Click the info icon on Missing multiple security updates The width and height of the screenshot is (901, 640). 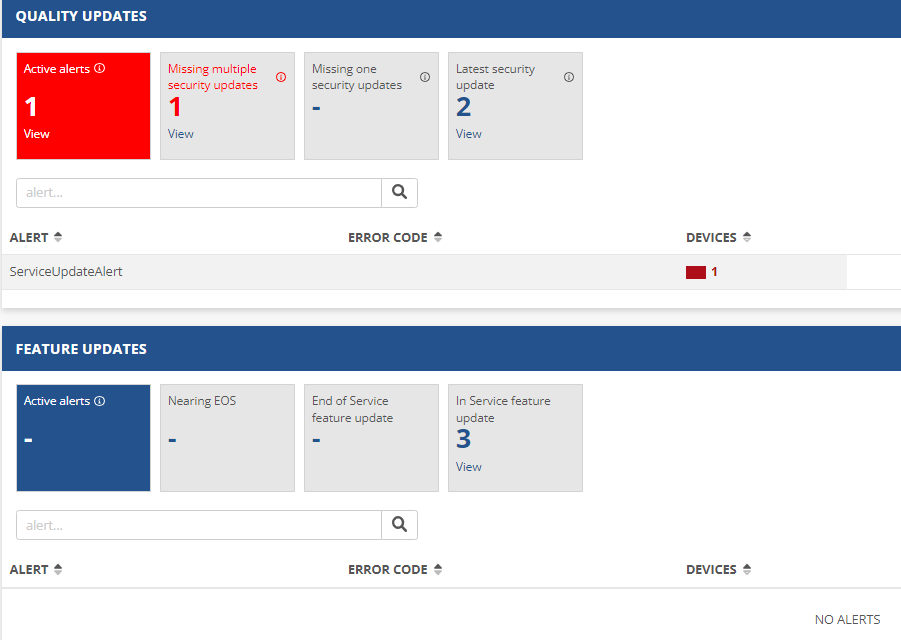point(281,75)
